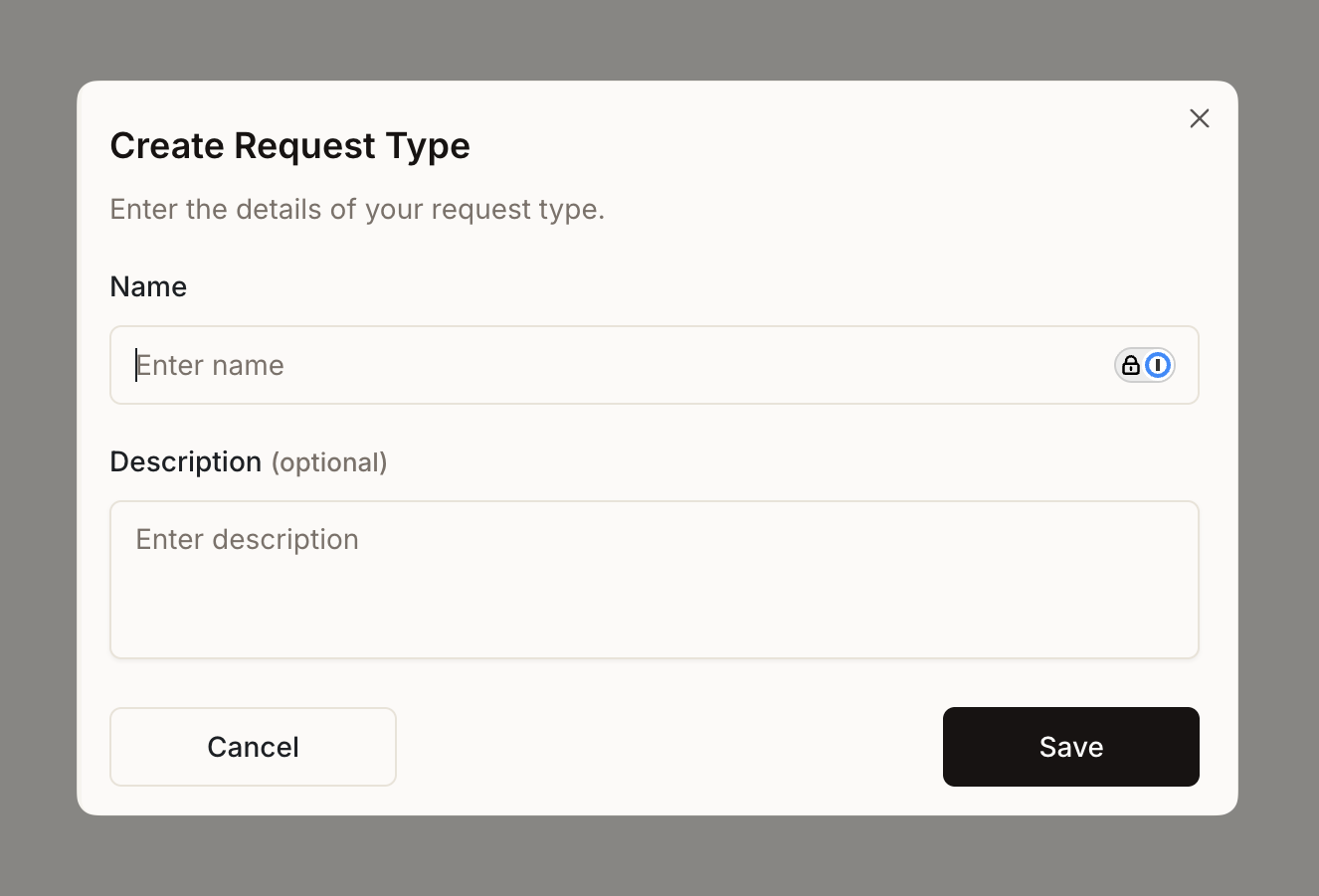
Task: Click the "Enter name" placeholder text
Action: pos(210,366)
